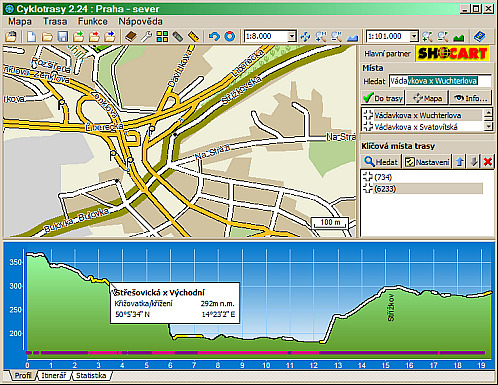Click the new route document icon
498x385 pixels.
click(31, 36)
